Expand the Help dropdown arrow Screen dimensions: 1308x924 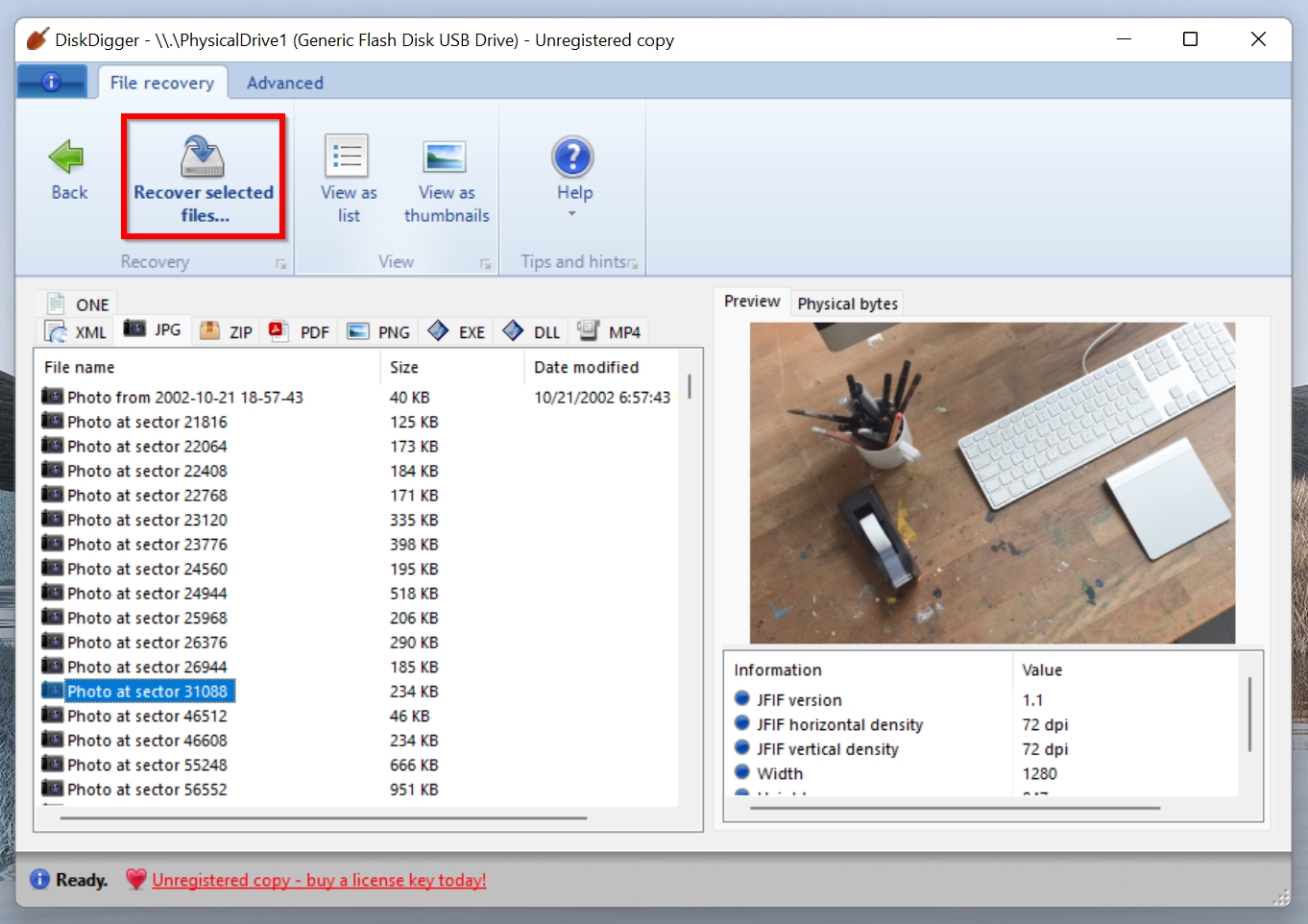(x=572, y=213)
